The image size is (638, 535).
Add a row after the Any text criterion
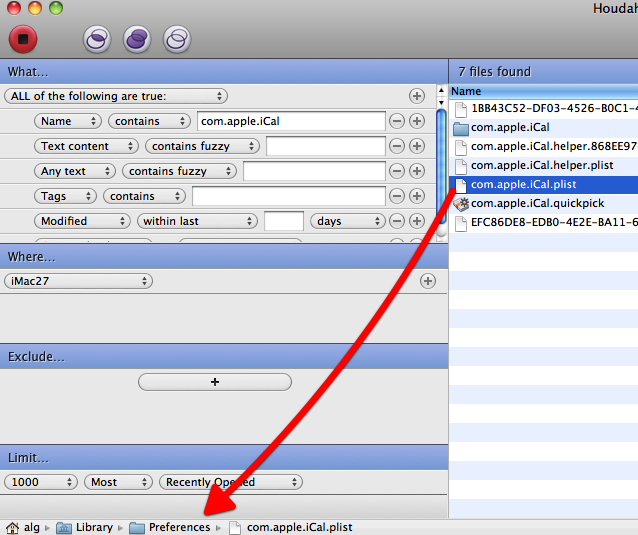(x=417, y=171)
